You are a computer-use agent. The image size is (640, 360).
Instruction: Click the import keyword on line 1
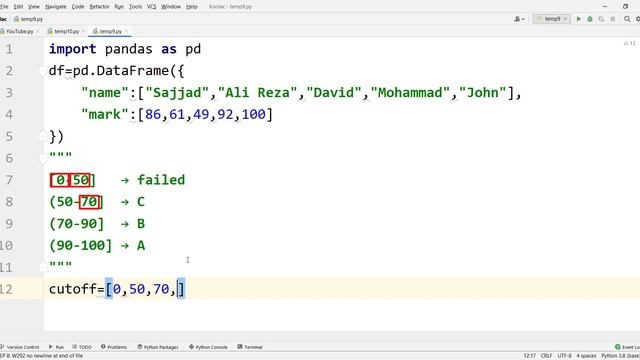(x=73, y=49)
